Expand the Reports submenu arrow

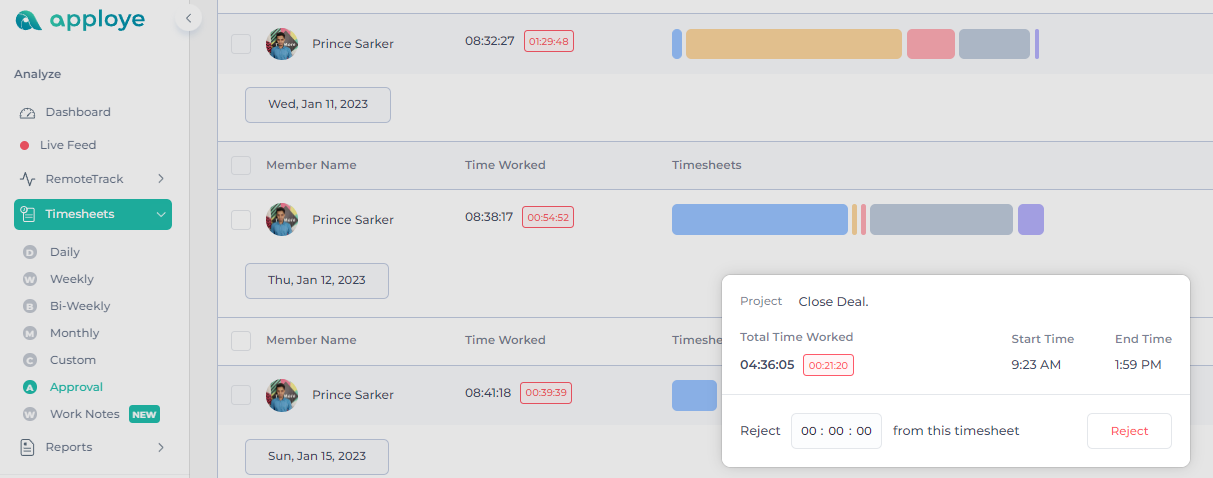[161, 447]
